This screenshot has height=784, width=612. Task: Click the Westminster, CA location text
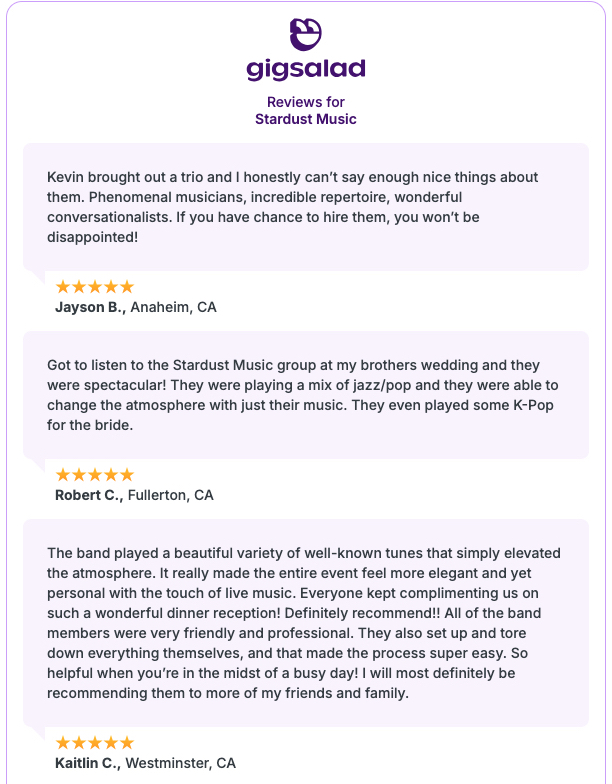point(183,763)
